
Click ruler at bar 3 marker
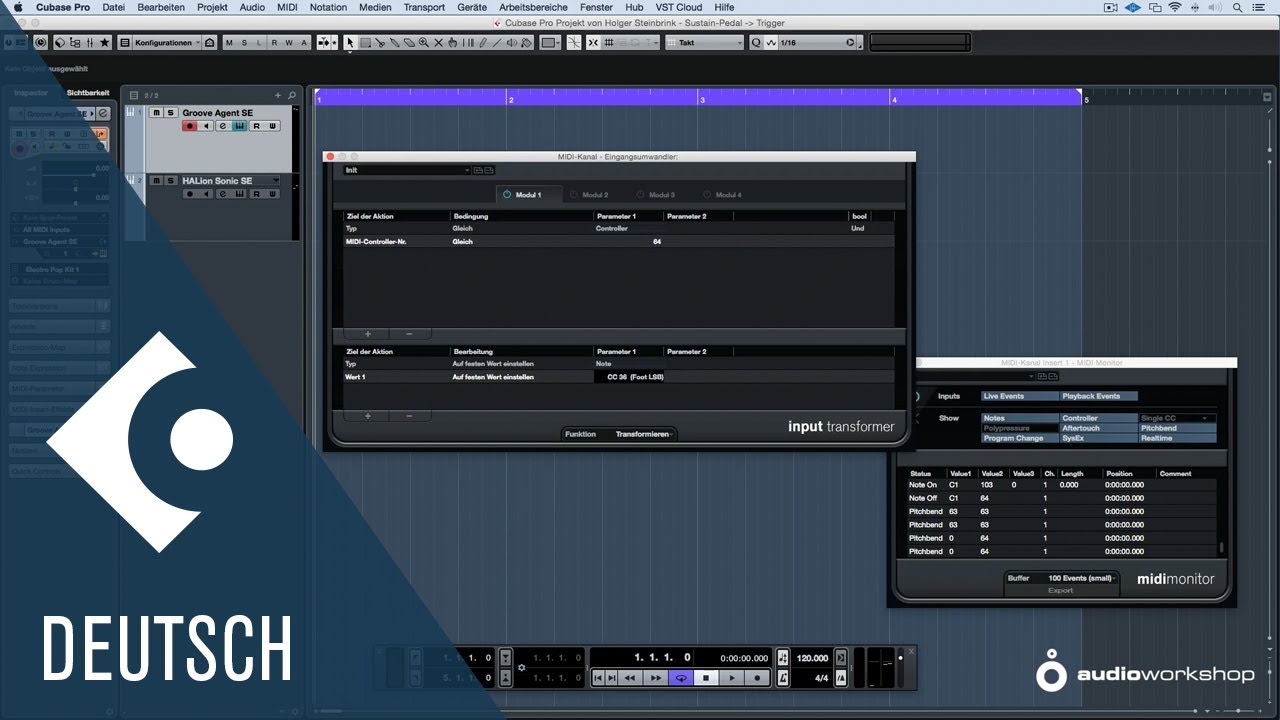point(702,100)
